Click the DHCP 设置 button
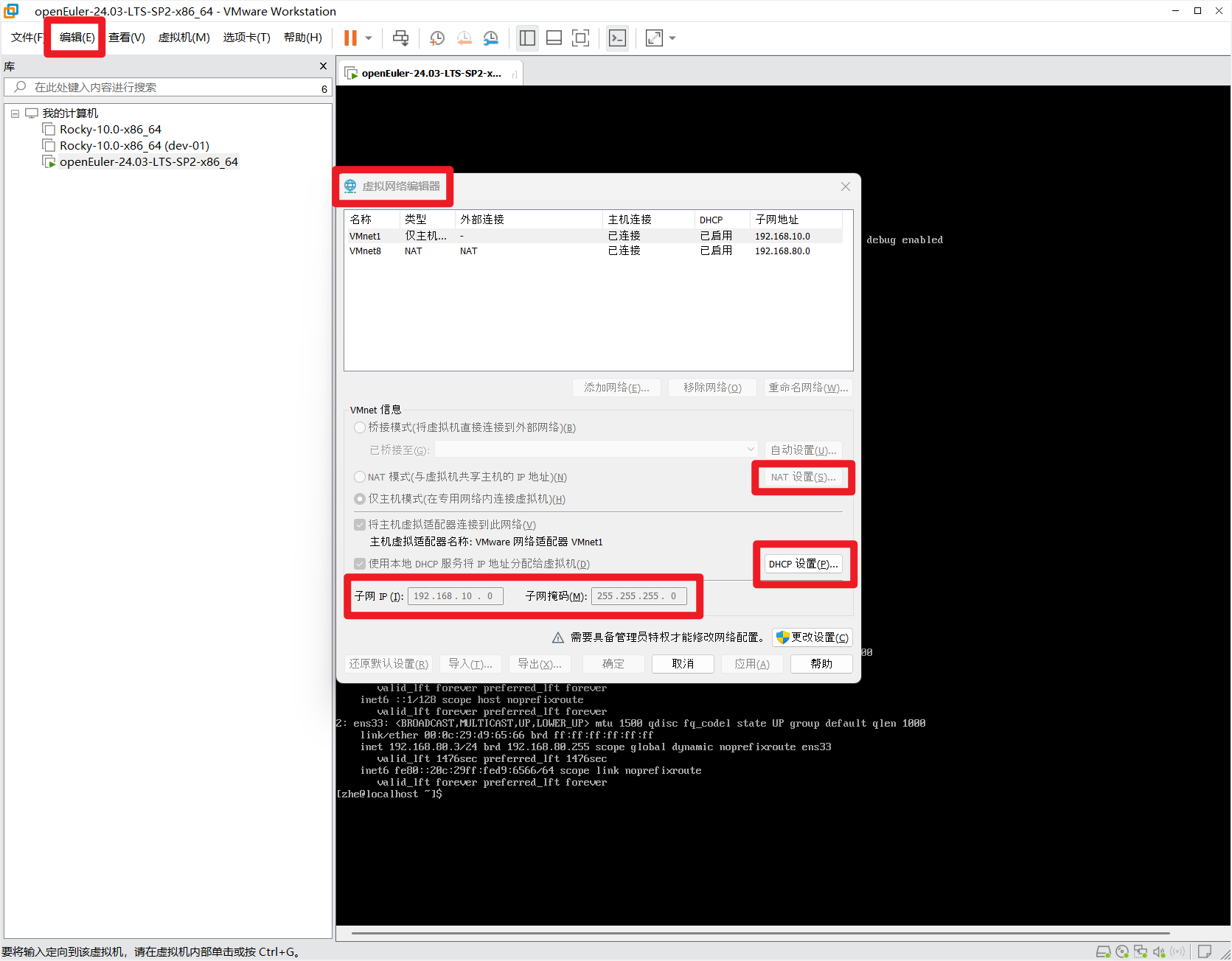Screen dimensions: 1232x961 (803, 564)
